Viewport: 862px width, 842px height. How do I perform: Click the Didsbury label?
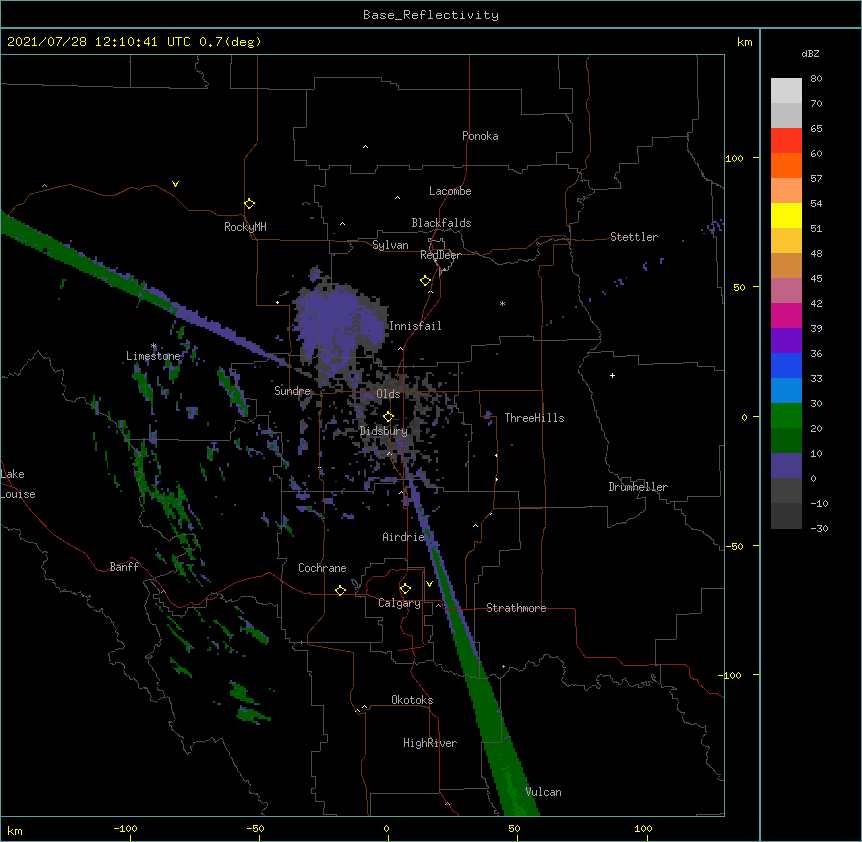pos(384,431)
